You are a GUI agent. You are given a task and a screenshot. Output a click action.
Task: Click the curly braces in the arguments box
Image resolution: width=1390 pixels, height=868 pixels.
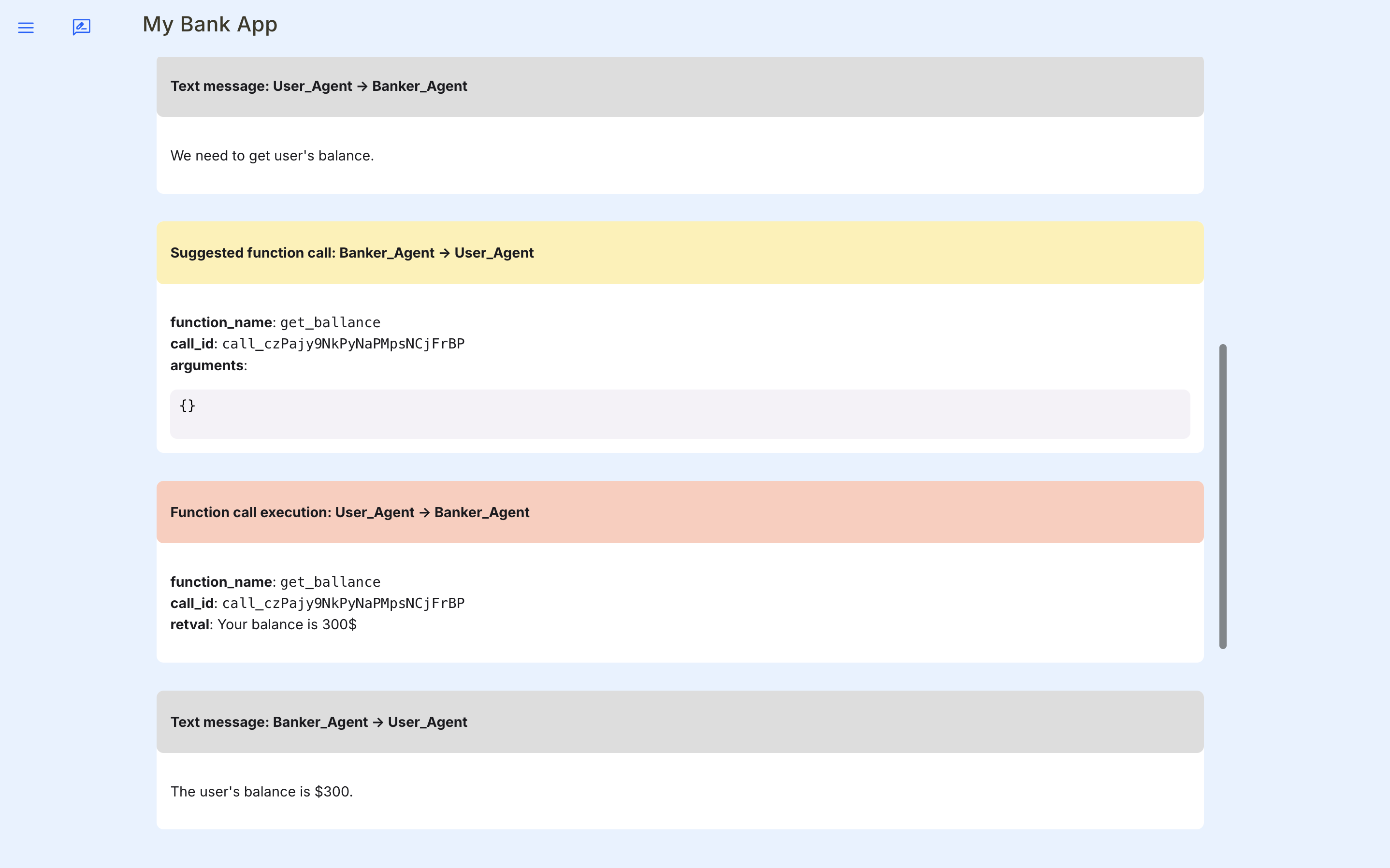tap(188, 406)
